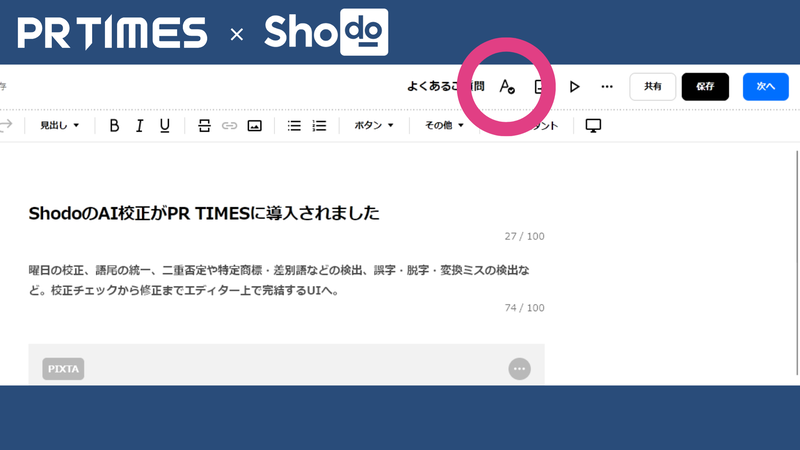
Task: Click the preview play icon
Action: pos(574,87)
